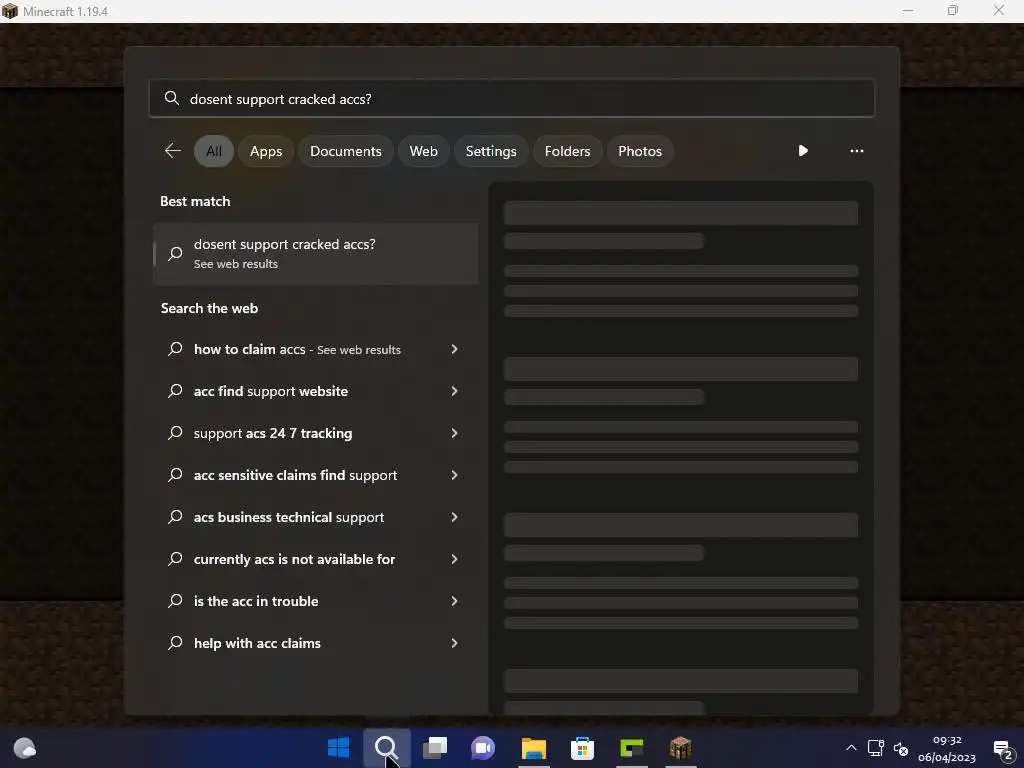Click the play icon next to filters
This screenshot has height=768, width=1024.
803,151
